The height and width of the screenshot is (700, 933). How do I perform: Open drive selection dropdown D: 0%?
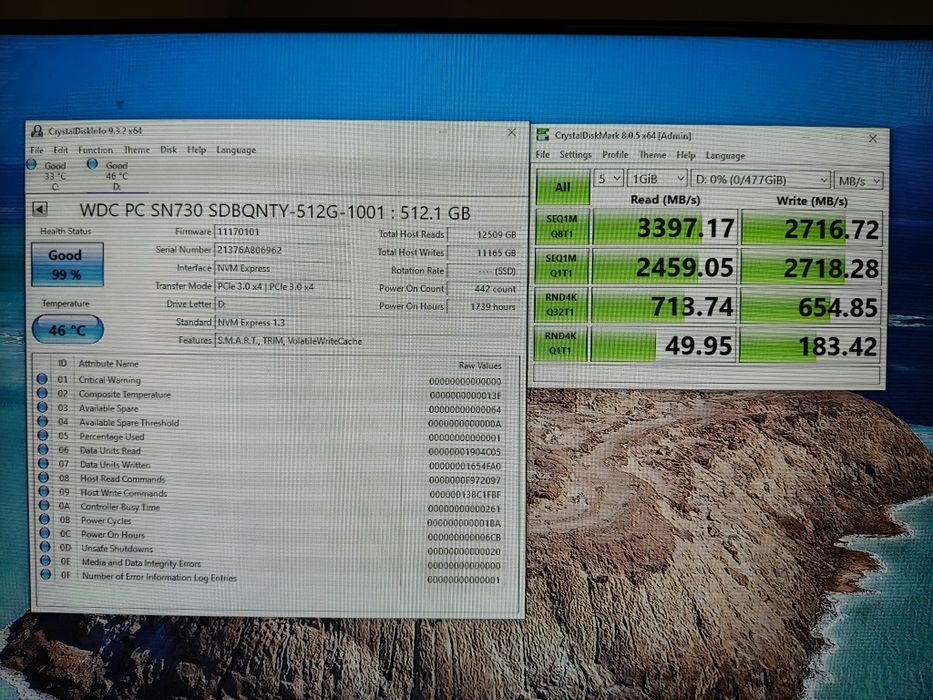click(761, 180)
